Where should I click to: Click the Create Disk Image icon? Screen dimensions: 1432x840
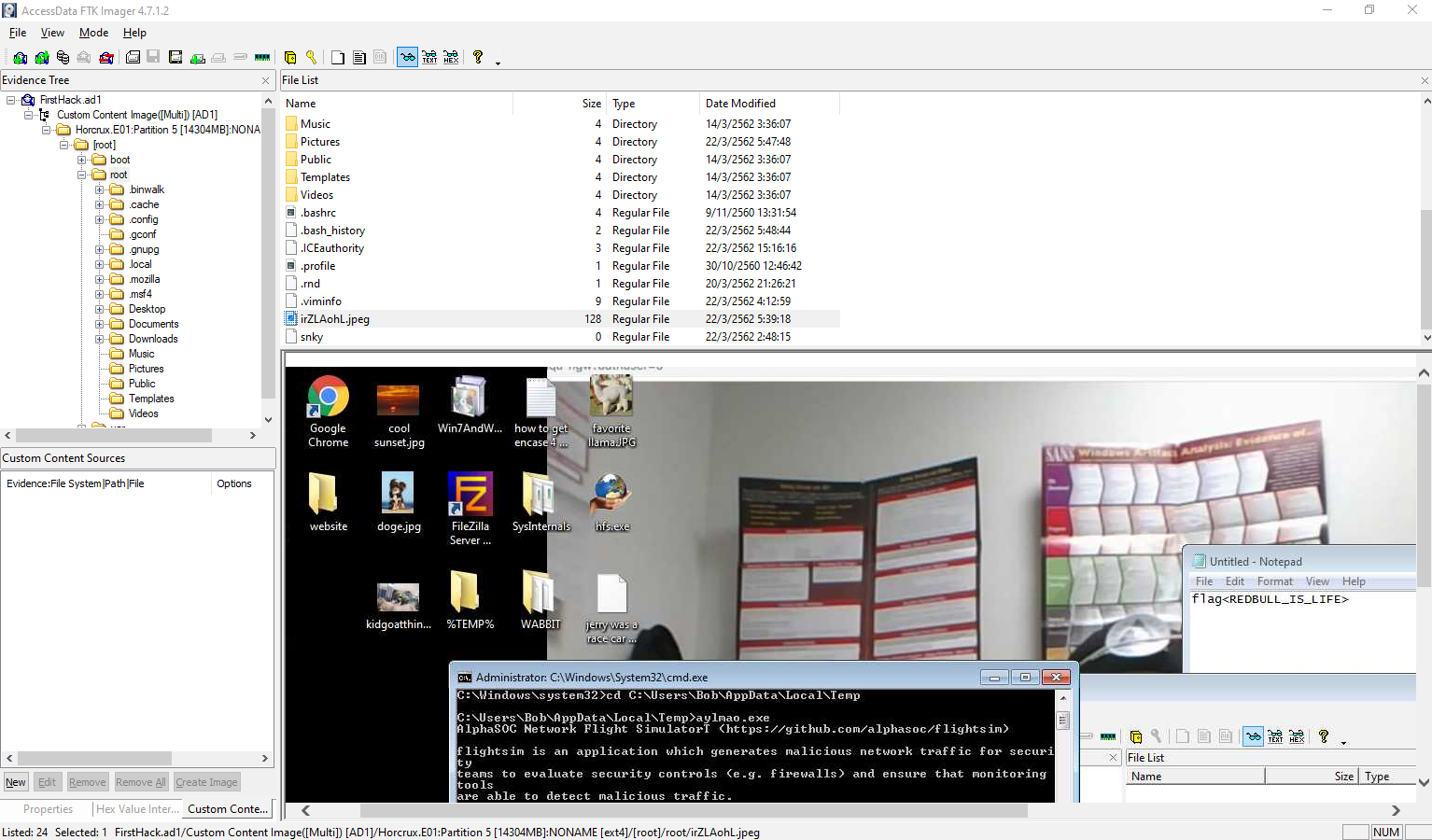click(x=133, y=58)
